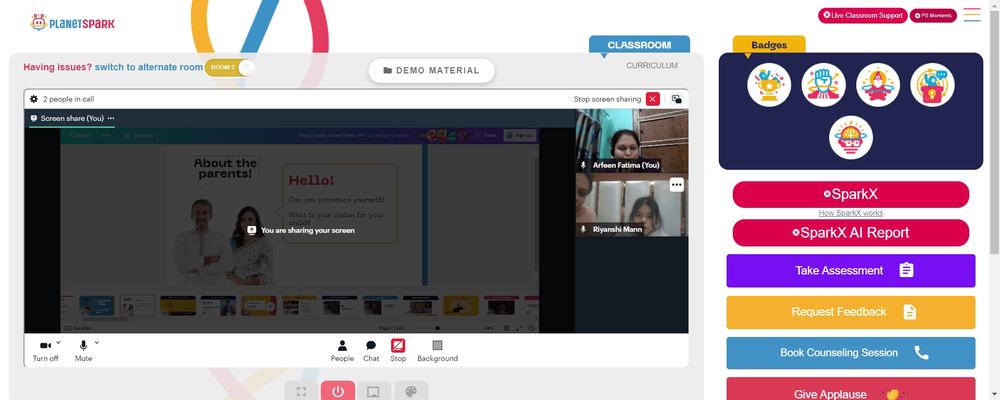Viewport: 1000px width, 400px height.
Task: Click Request Feedback button
Action: tap(851, 312)
